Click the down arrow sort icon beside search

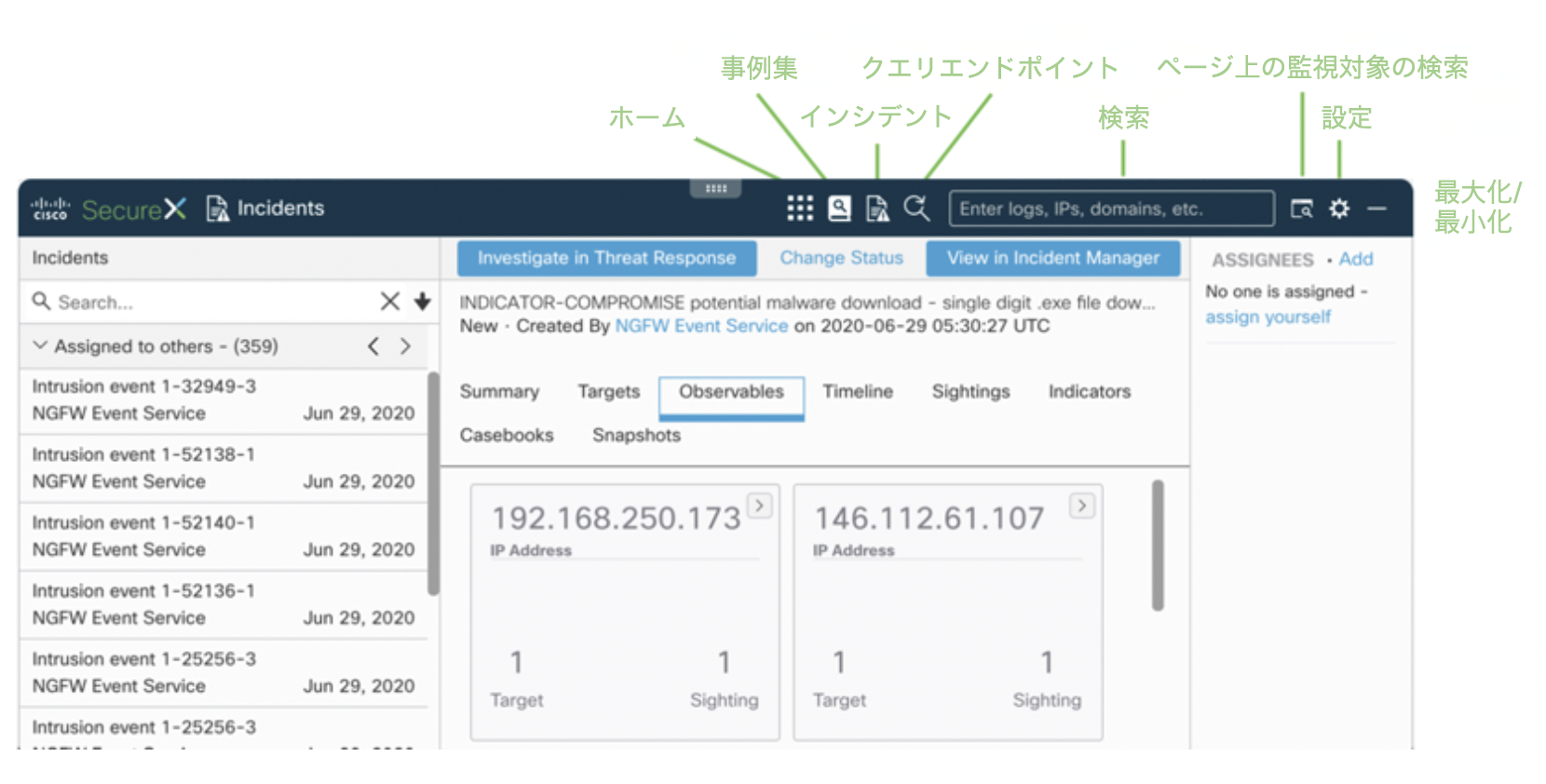422,302
